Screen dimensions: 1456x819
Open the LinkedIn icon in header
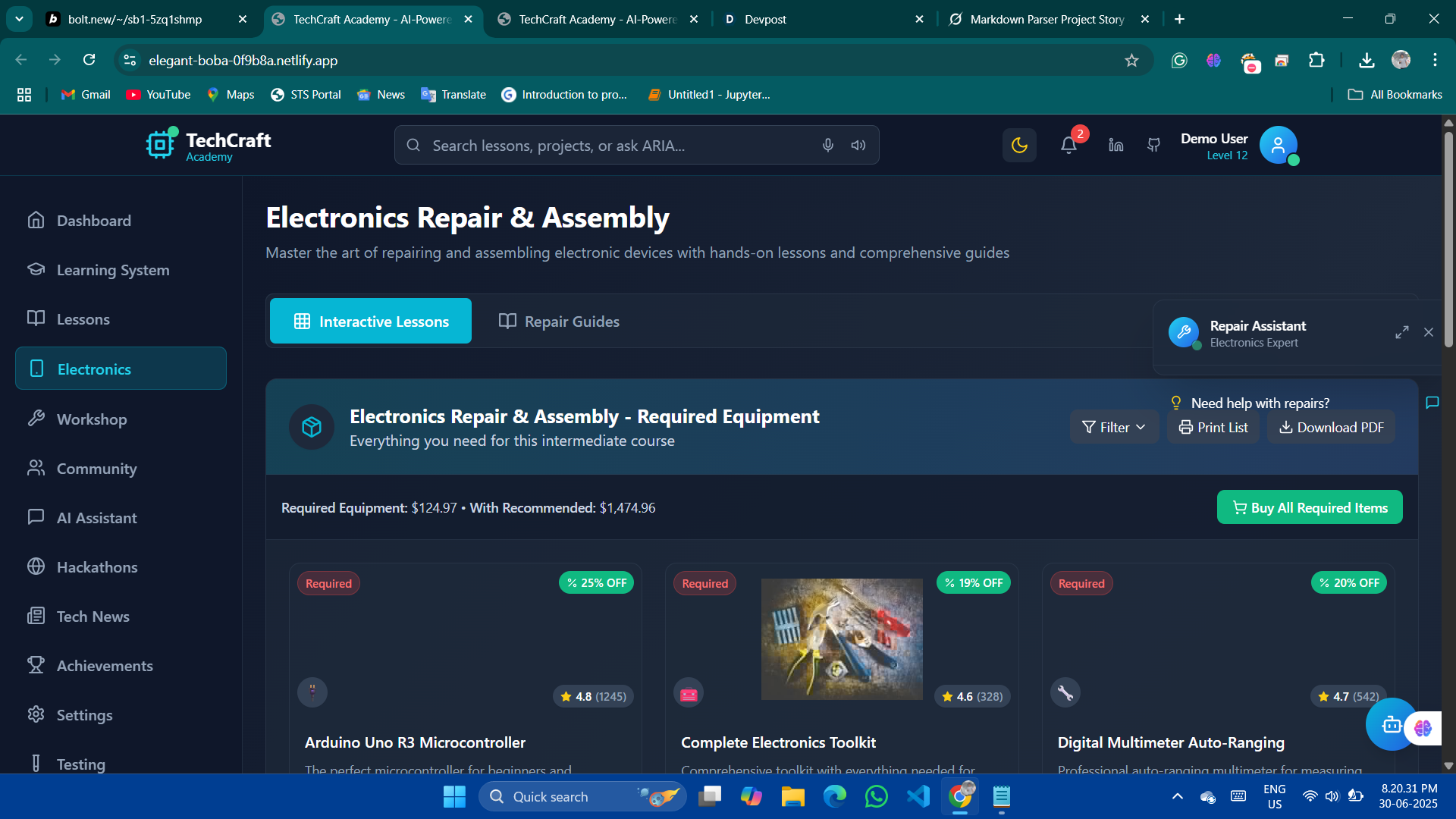coord(1116,145)
